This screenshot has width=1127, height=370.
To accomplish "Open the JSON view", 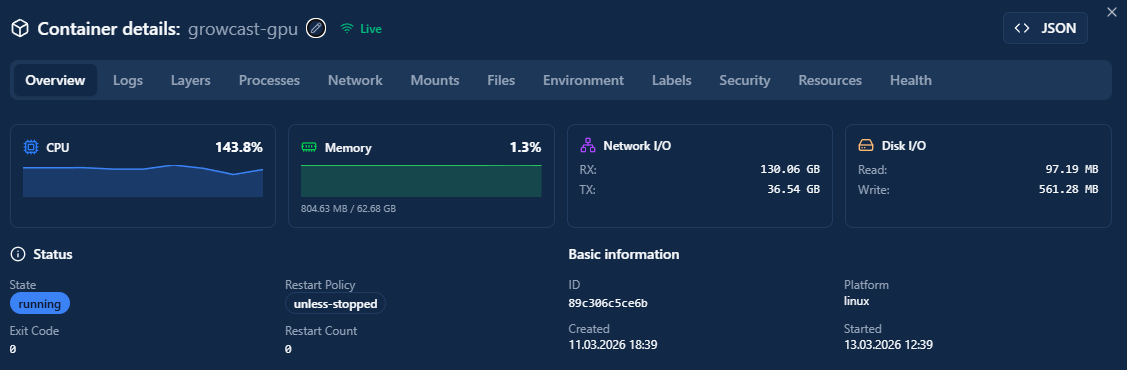I will click(1045, 29).
